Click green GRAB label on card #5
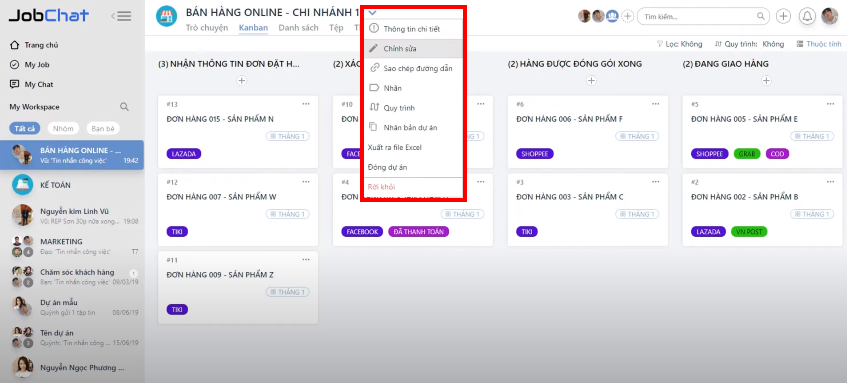The height and width of the screenshot is (383, 847). [x=747, y=154]
